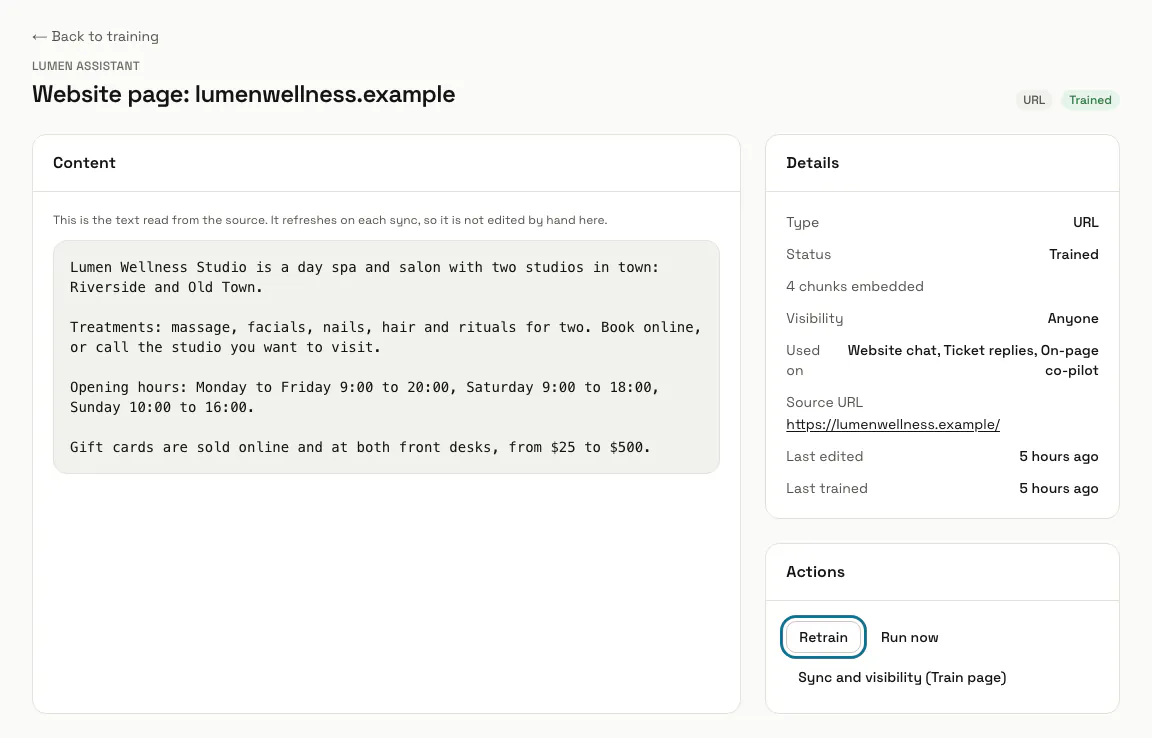Image resolution: width=1152 pixels, height=738 pixels.
Task: Click the Visibility value 'Anyone'
Action: pos(1073,318)
